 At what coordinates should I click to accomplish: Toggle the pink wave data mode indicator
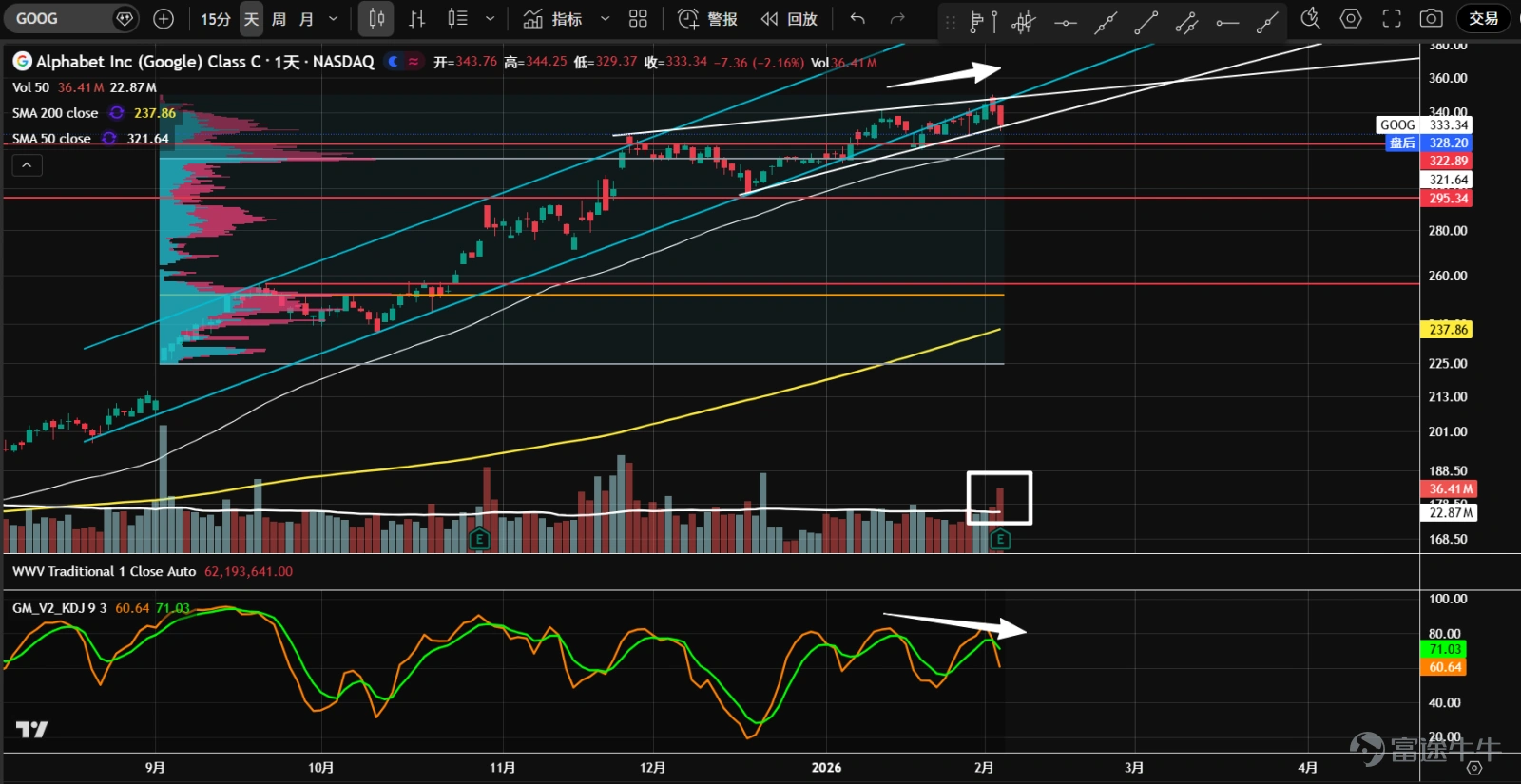[x=414, y=62]
